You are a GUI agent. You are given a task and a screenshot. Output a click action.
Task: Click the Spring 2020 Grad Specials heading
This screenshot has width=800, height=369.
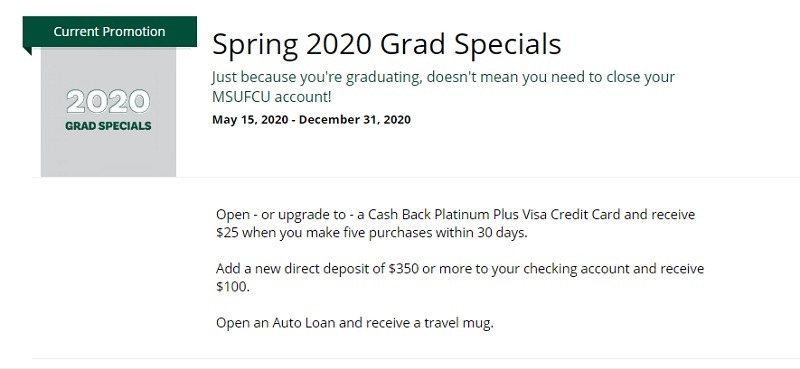click(x=386, y=44)
